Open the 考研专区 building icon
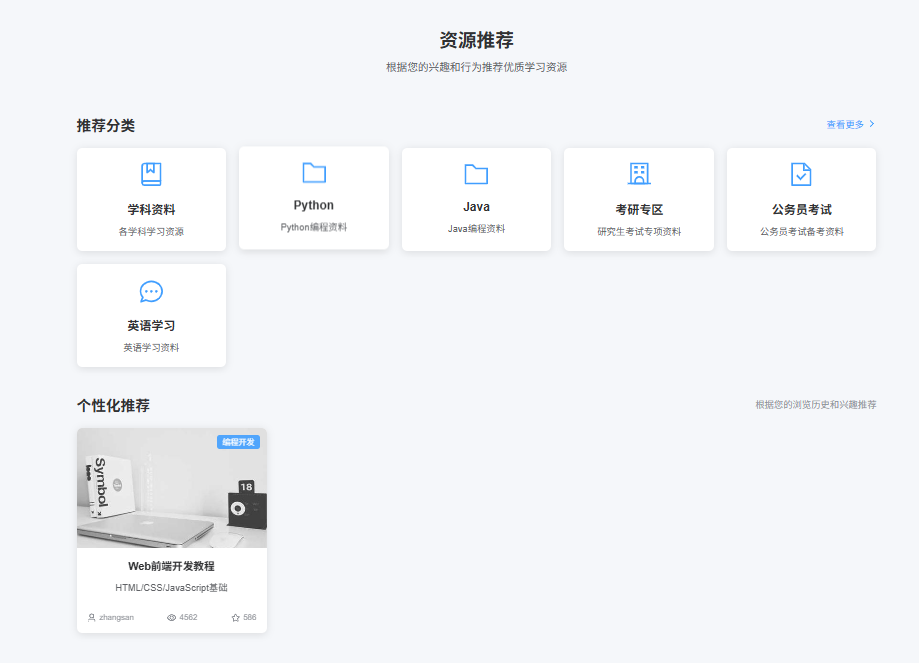Screen dimensions: 919x663 [x=638, y=172]
